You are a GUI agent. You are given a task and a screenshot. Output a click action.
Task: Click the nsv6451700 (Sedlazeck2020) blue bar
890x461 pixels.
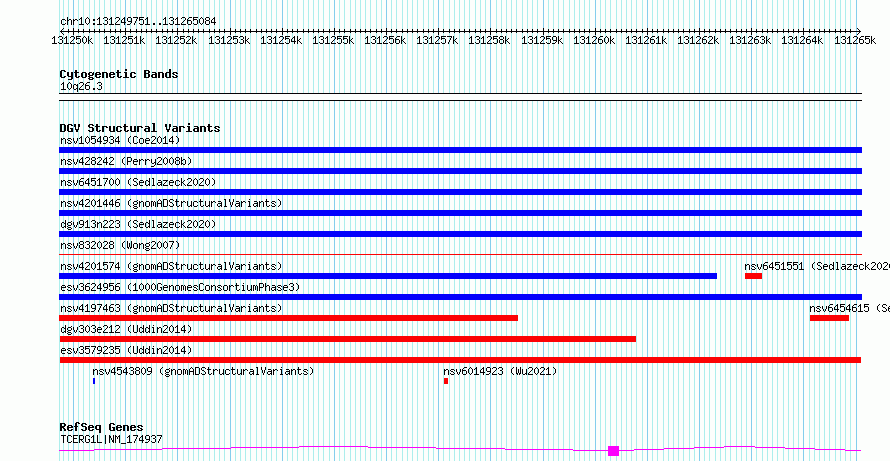point(460,192)
